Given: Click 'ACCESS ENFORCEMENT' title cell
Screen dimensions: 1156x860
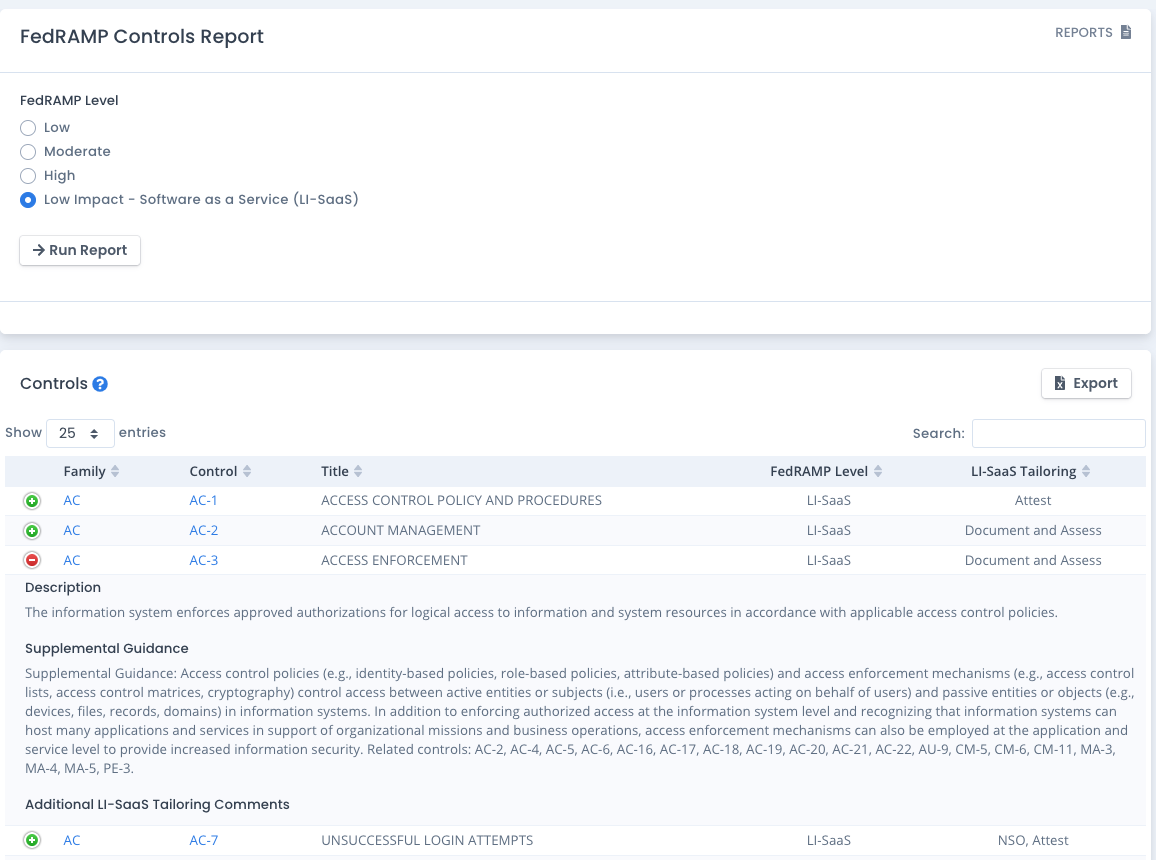Looking at the screenshot, I should (x=394, y=561).
